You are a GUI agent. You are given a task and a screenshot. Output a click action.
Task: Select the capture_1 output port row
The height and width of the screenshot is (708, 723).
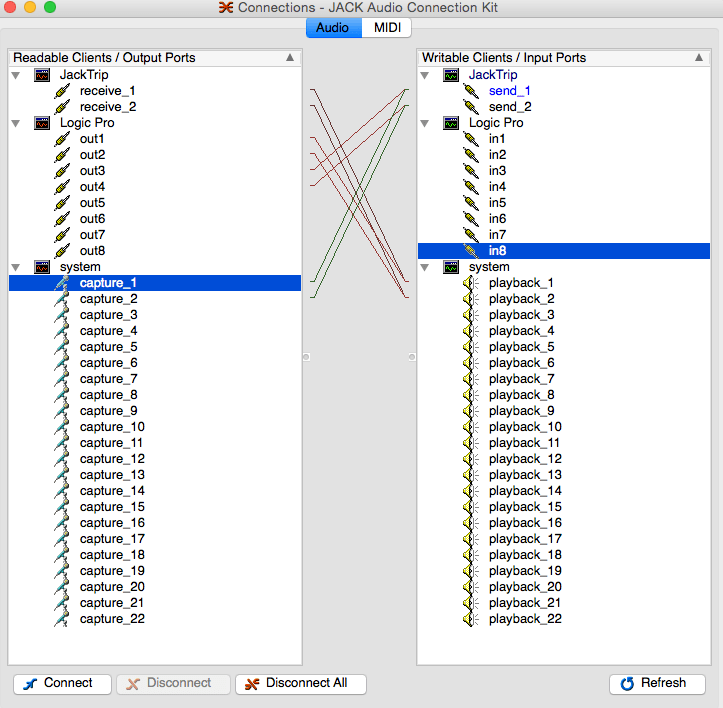[x=155, y=283]
